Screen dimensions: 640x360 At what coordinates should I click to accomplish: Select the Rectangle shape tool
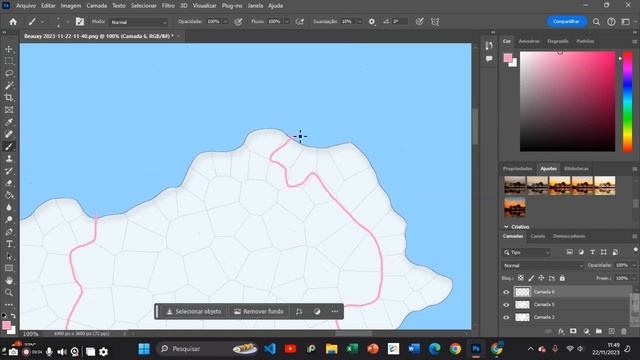(x=9, y=268)
